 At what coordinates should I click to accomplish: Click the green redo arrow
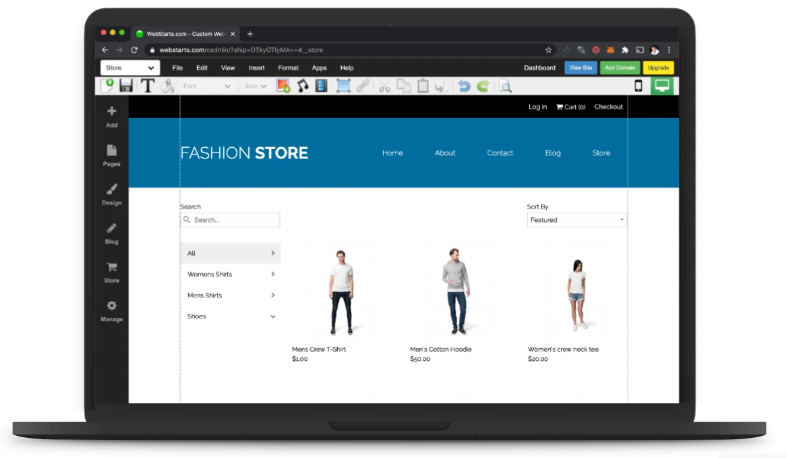pyautogui.click(x=483, y=86)
